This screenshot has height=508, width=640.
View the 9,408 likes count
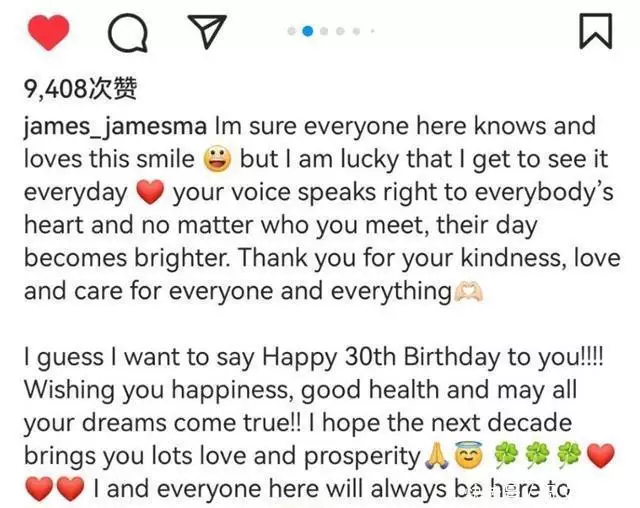click(x=80, y=89)
